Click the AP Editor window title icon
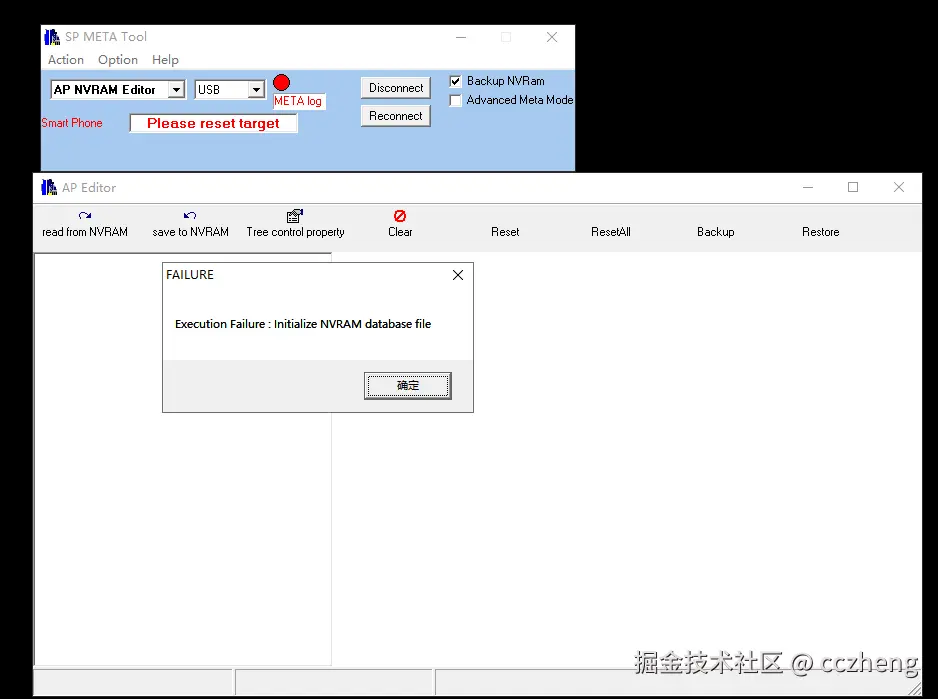The image size is (938, 699). point(49,187)
